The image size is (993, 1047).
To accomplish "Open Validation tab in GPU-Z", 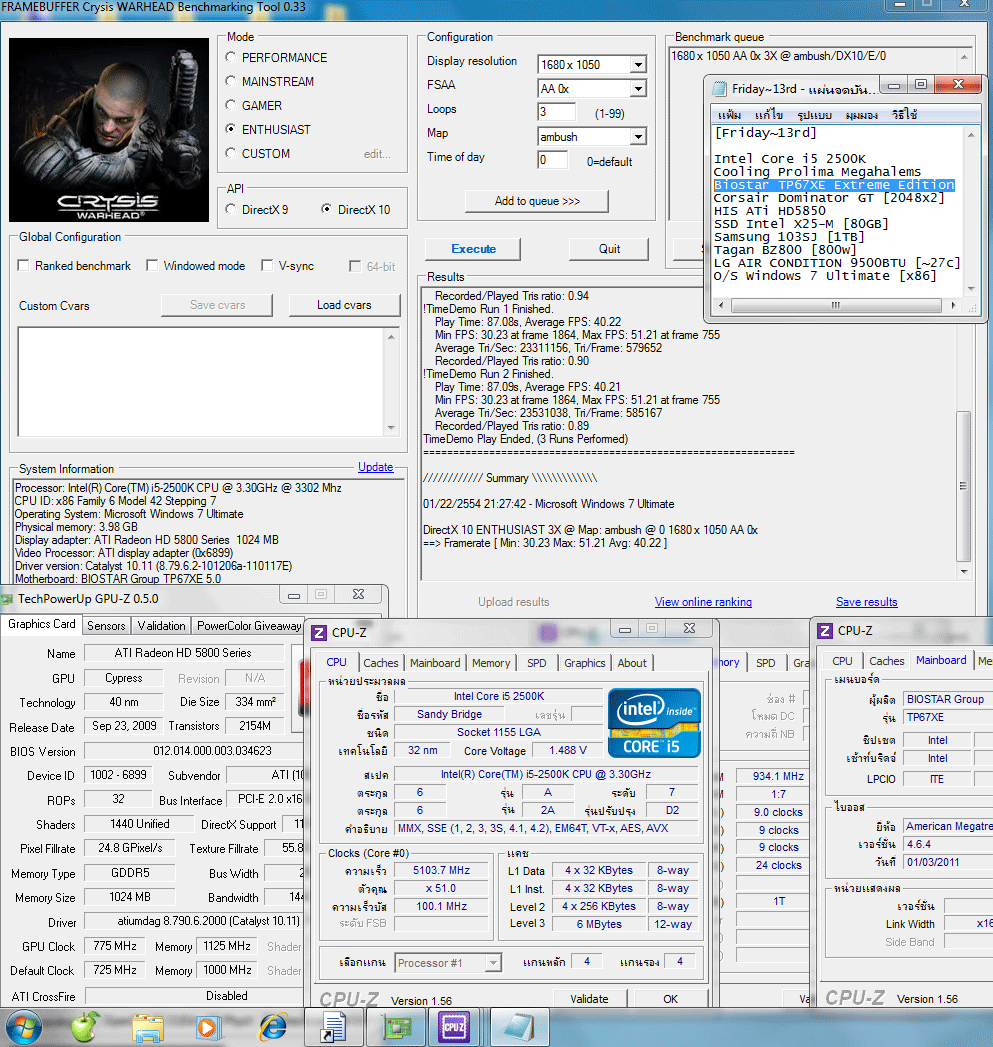I will coord(161,626).
